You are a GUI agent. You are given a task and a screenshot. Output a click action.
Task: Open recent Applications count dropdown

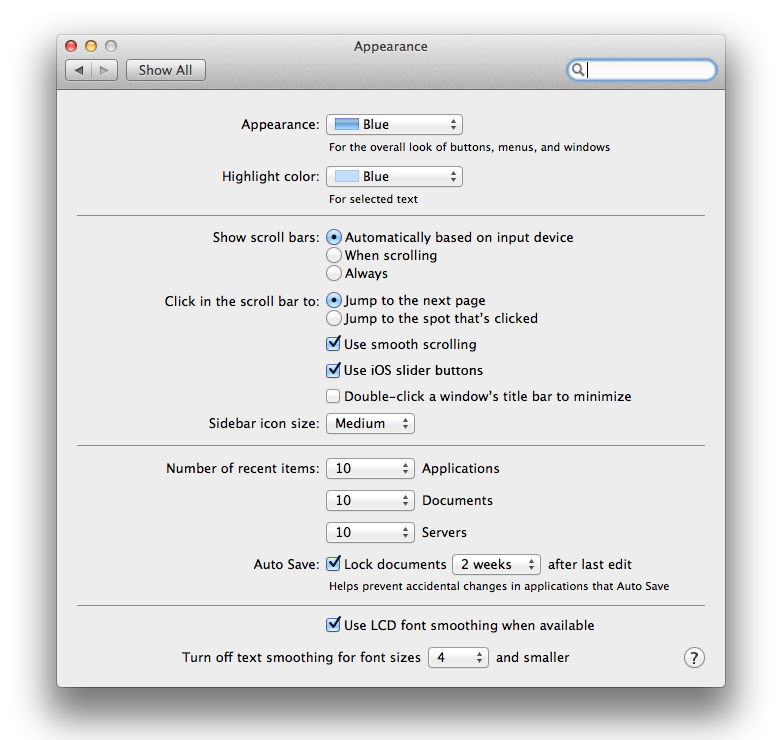pos(370,469)
